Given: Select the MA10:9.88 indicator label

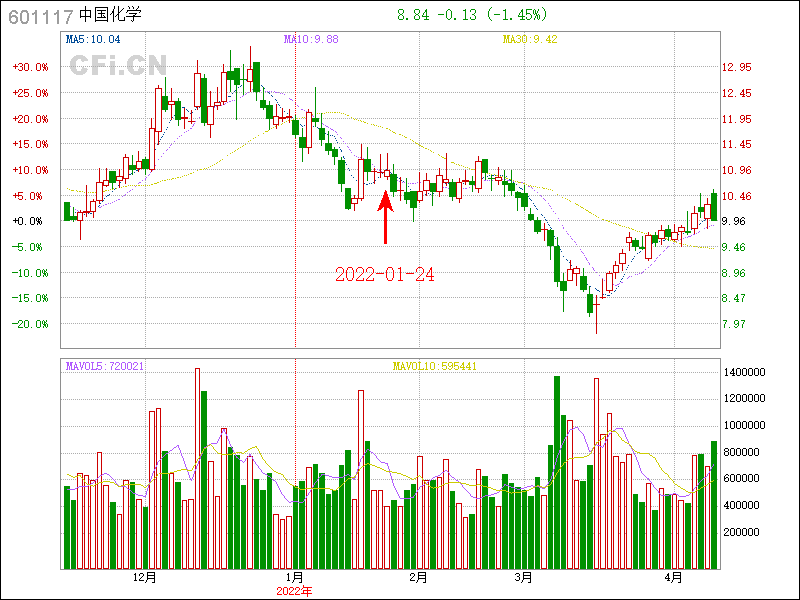Looking at the screenshot, I should [311, 39].
